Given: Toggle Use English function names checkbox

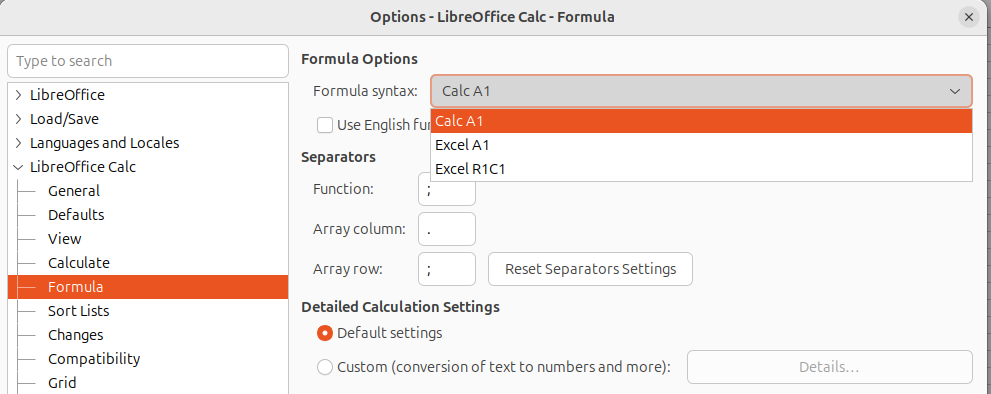Looking at the screenshot, I should pos(325,125).
